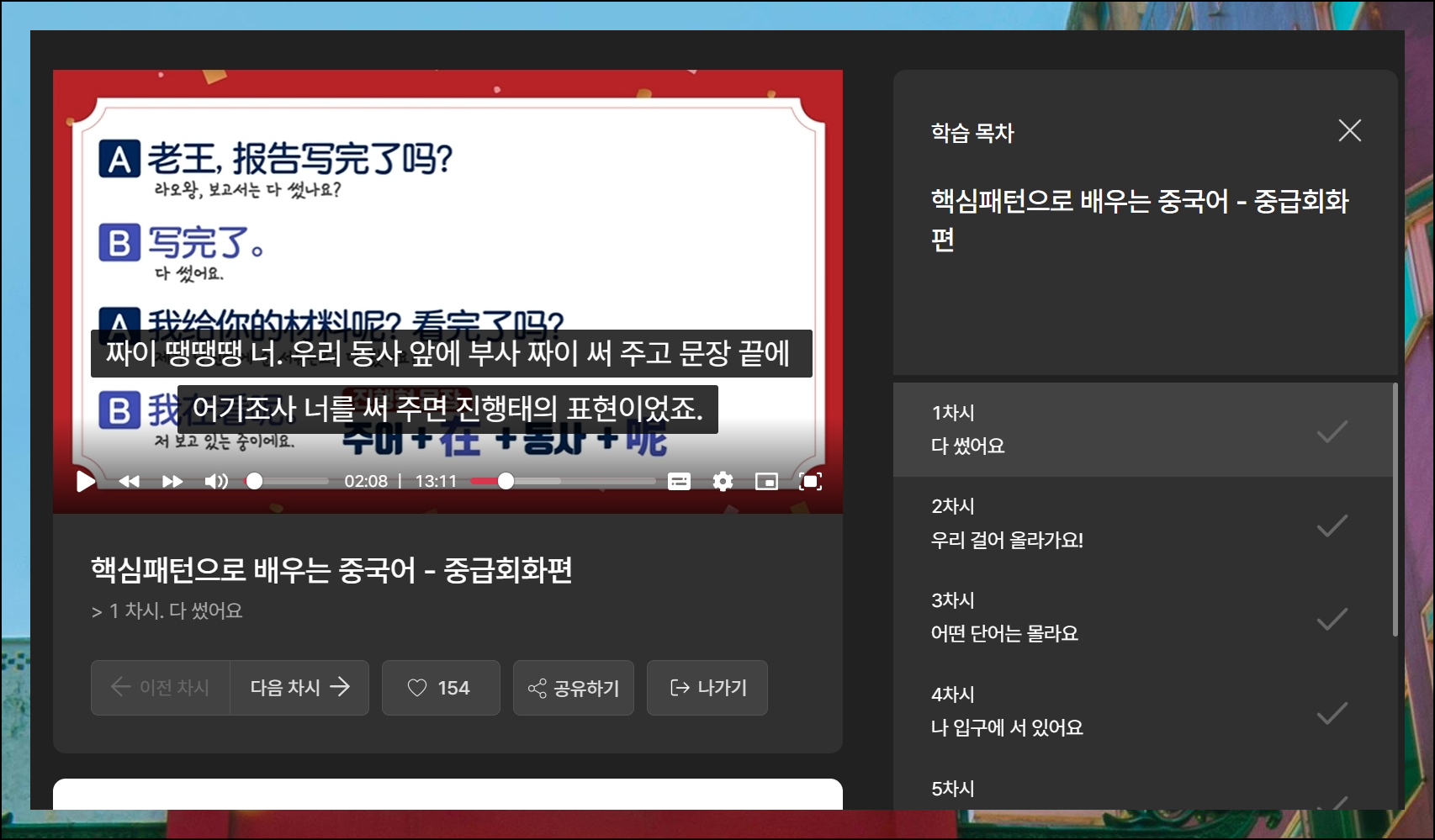Screen dimensions: 1435x840
Task: Go to 다음 차시 (next lesson)
Action: click(299, 688)
